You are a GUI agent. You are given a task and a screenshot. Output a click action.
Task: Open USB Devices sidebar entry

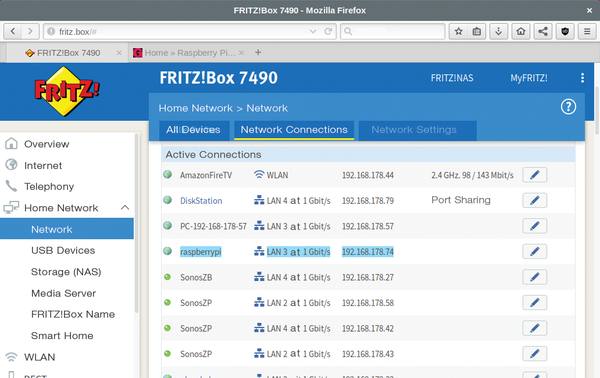click(x=63, y=251)
